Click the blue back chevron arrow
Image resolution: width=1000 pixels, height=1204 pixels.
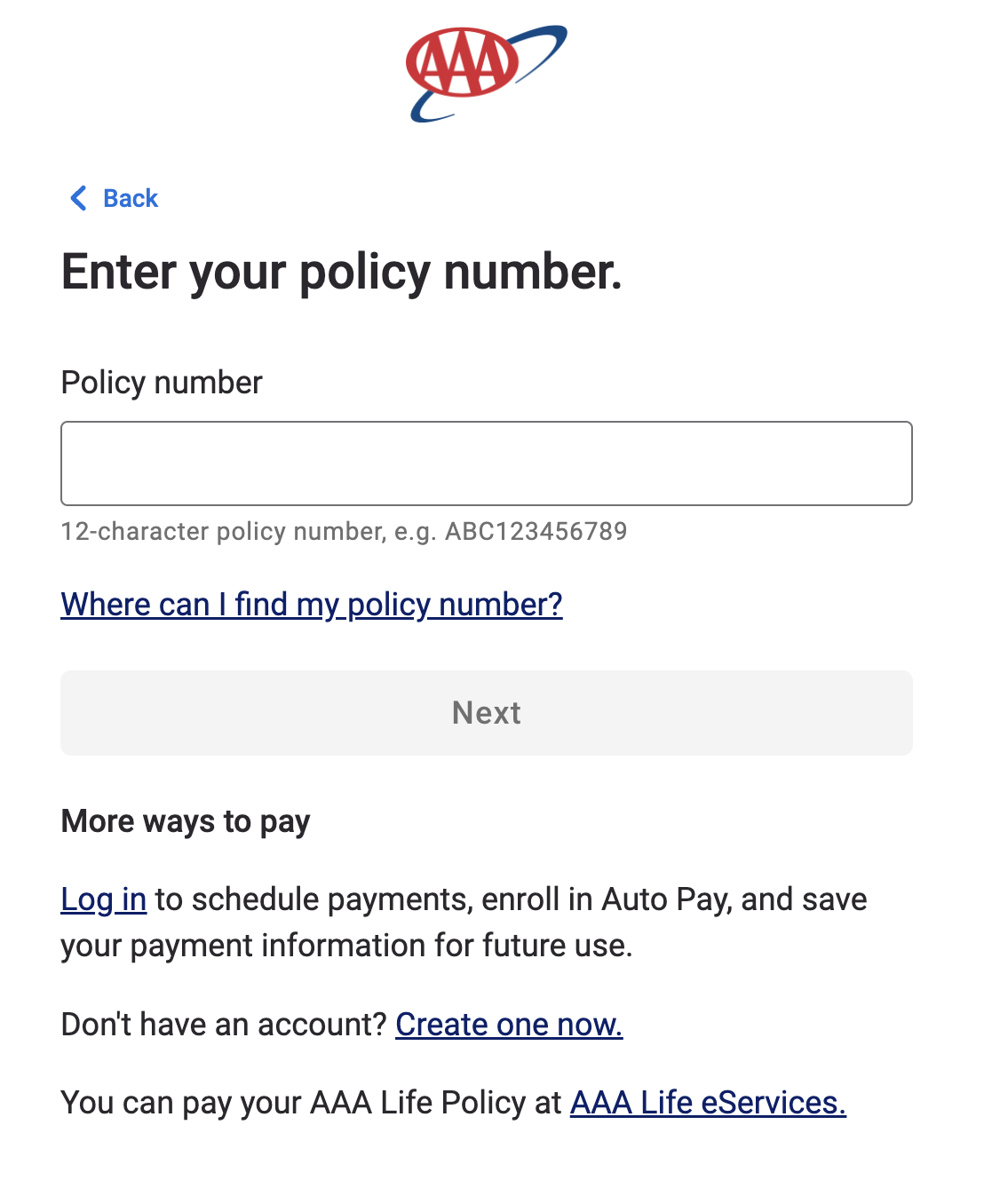[78, 198]
